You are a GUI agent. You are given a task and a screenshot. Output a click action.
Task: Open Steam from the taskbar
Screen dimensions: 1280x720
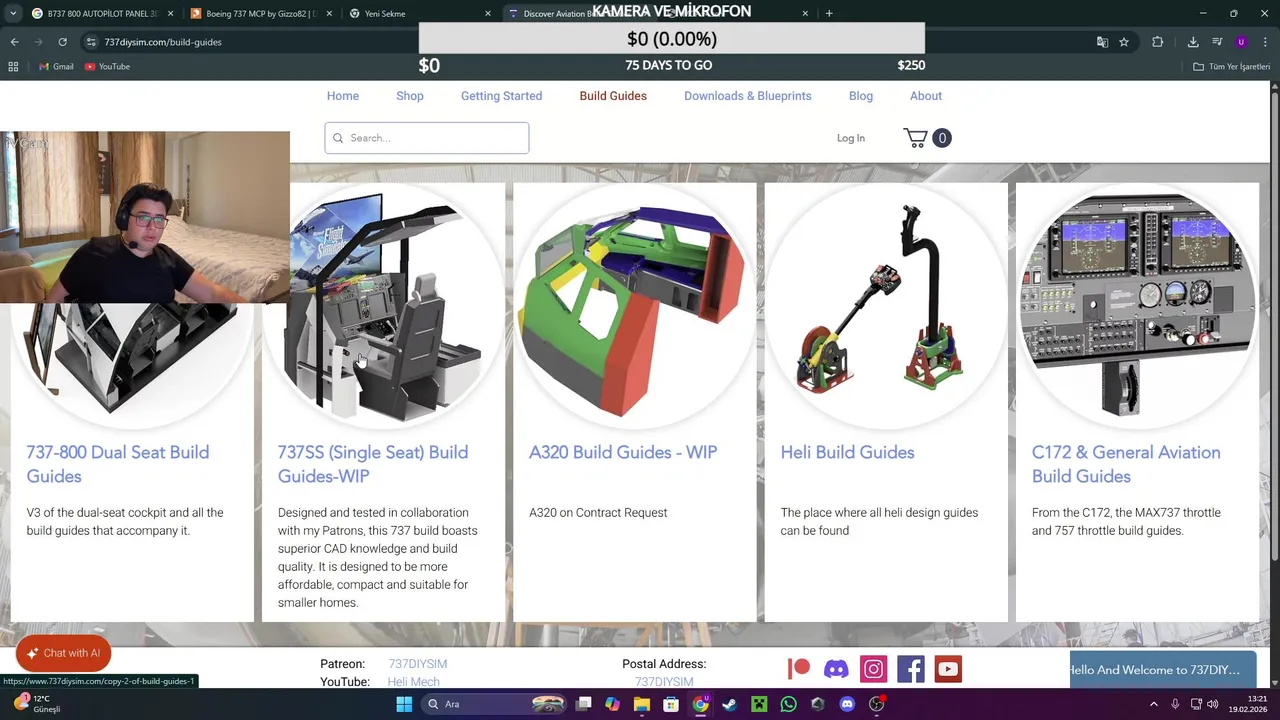tap(730, 704)
